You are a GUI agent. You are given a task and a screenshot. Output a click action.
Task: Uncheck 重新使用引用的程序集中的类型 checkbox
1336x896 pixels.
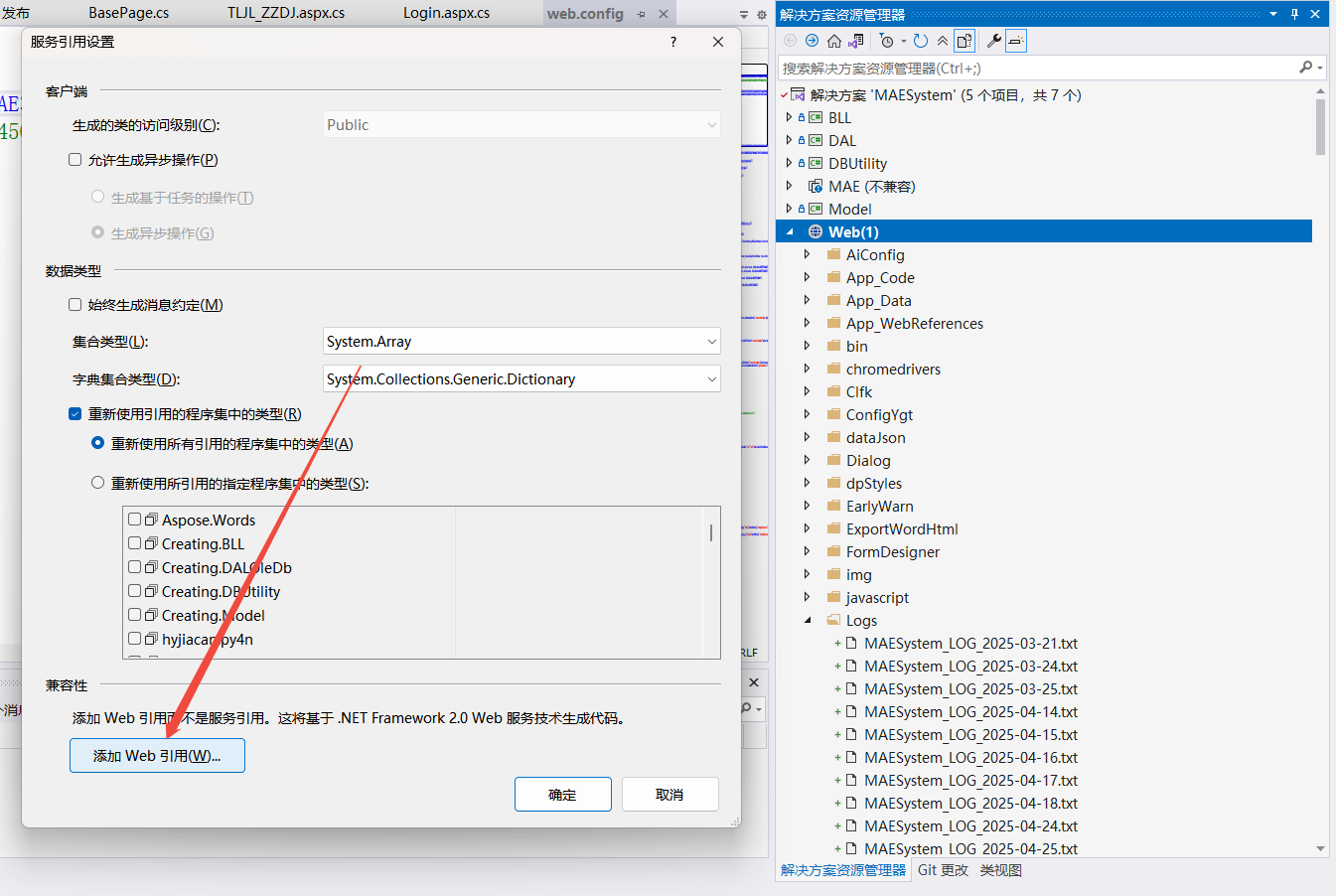tap(74, 413)
